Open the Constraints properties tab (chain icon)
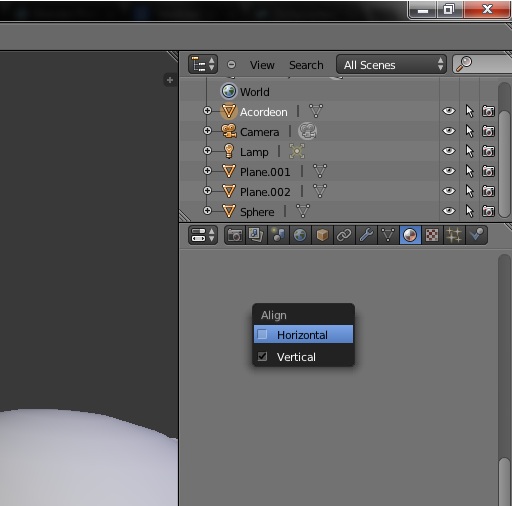Screen dimensions: 512x506 pos(344,235)
